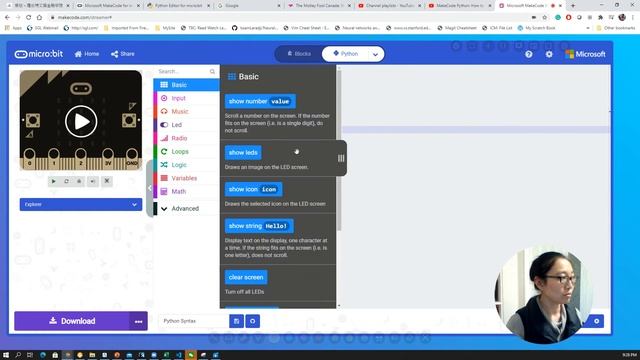The width and height of the screenshot is (640, 360).
Task: Open browser home page
Action: [39, 18]
